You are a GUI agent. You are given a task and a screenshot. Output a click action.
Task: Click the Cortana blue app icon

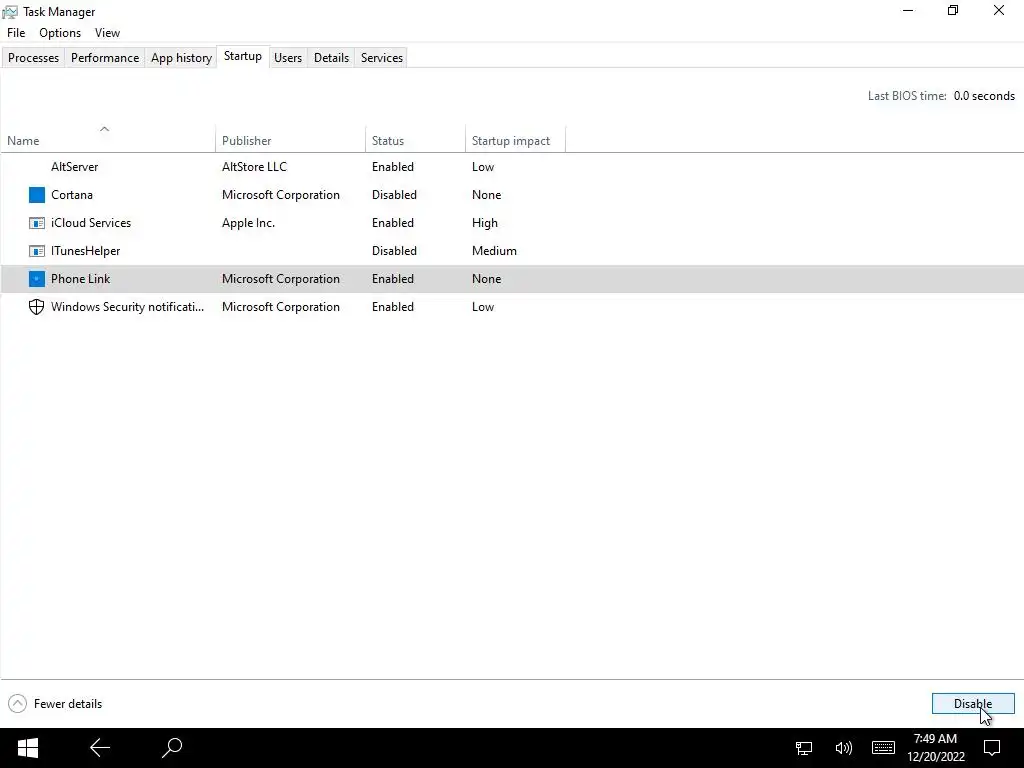tap(37, 195)
